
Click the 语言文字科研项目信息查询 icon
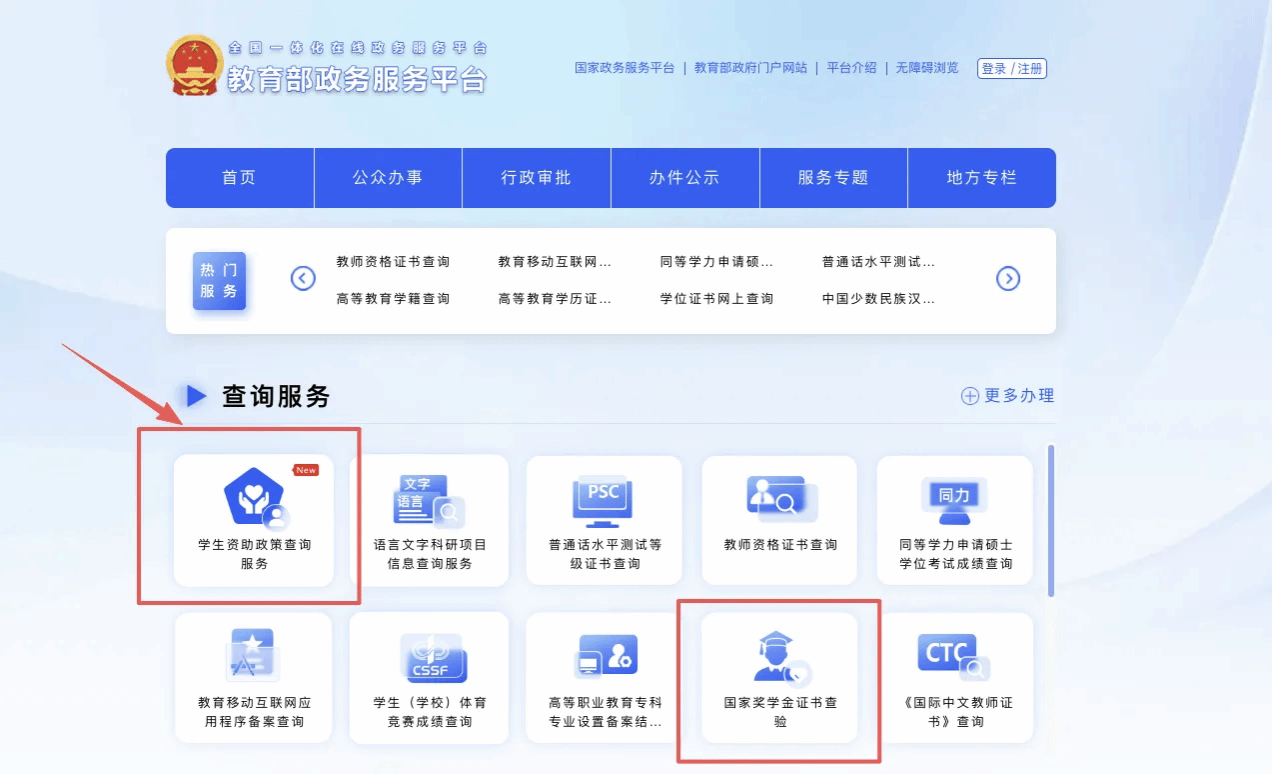click(429, 499)
